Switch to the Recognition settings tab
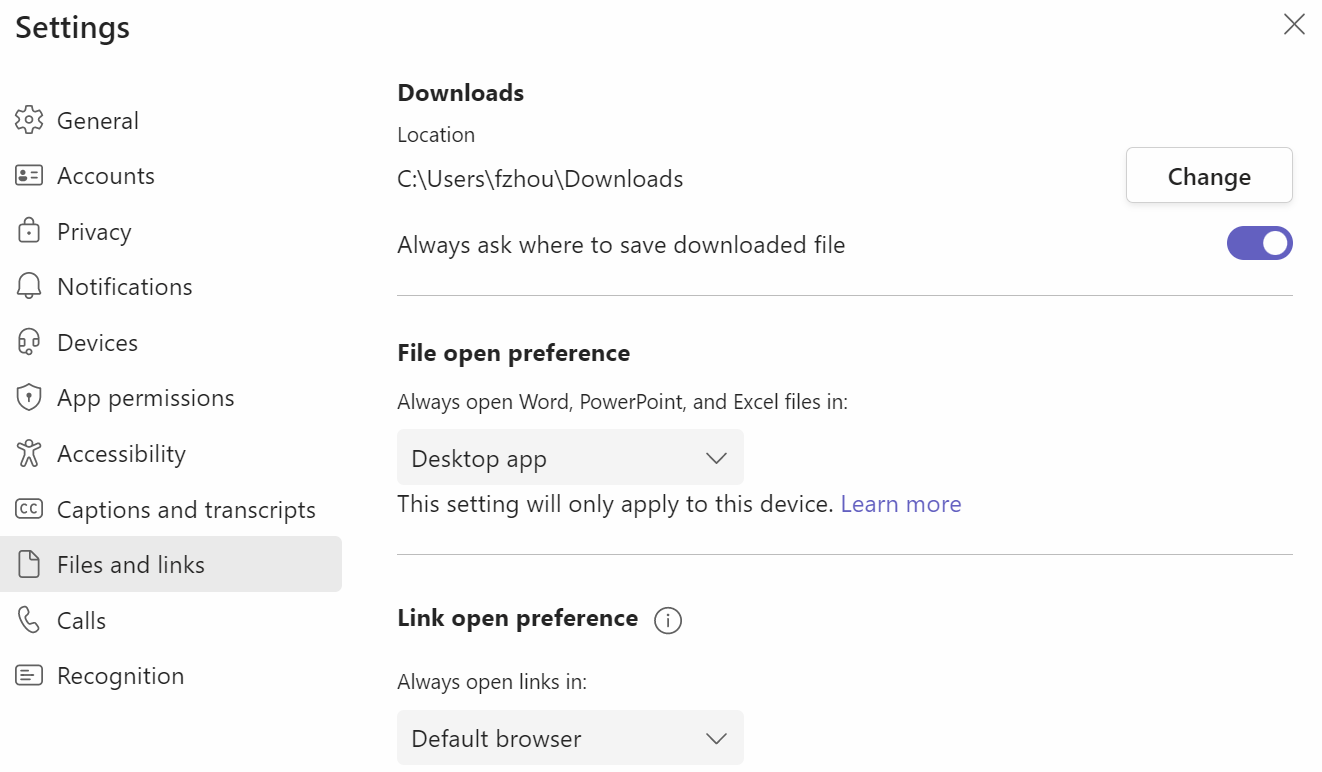This screenshot has width=1322, height=772. tap(120, 676)
